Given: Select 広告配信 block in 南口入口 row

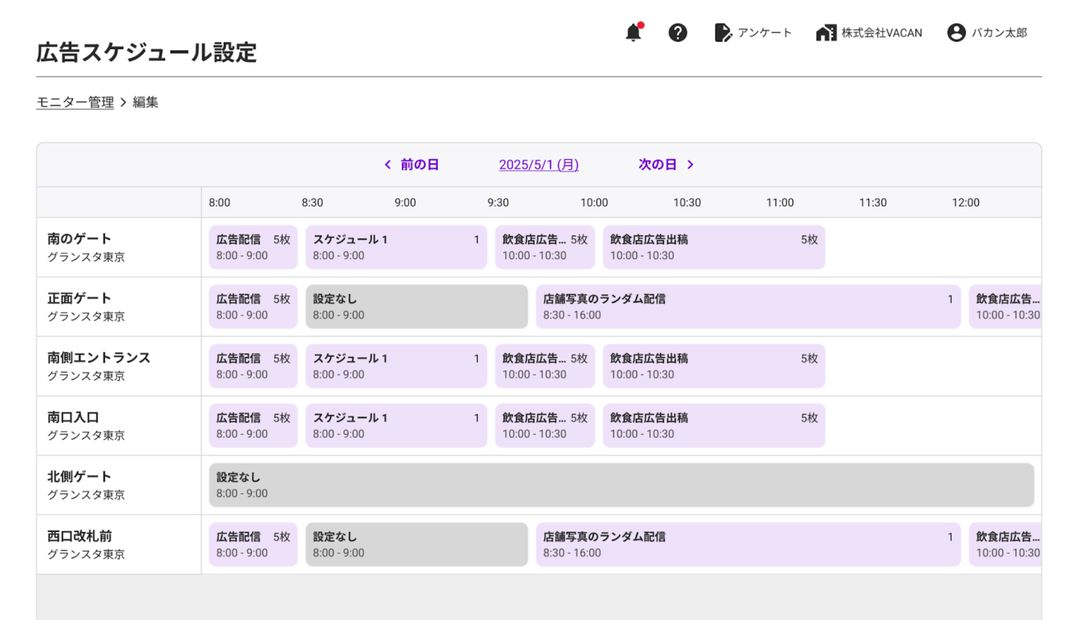Looking at the screenshot, I should click(253, 425).
